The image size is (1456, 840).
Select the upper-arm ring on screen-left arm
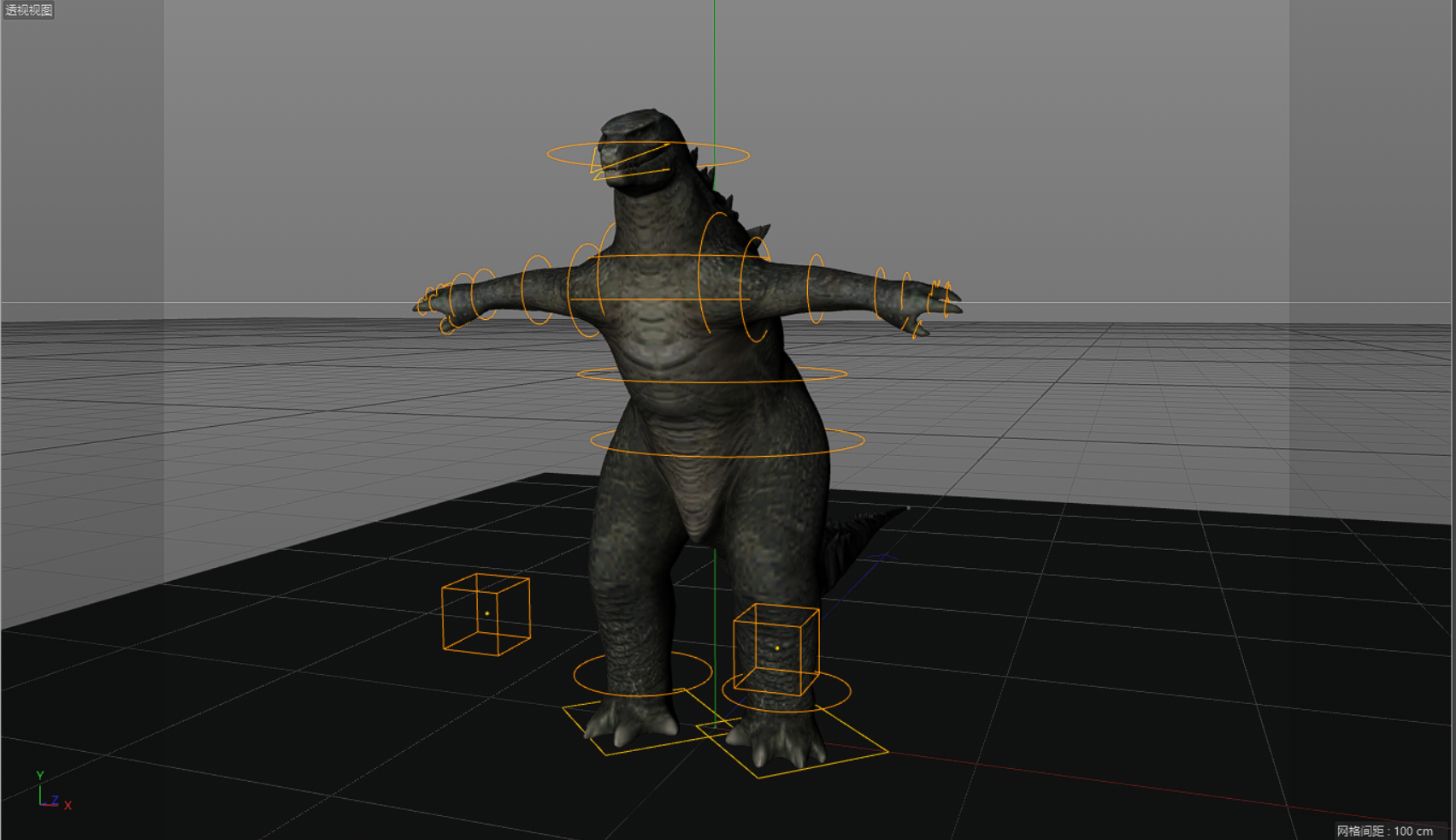(537, 291)
